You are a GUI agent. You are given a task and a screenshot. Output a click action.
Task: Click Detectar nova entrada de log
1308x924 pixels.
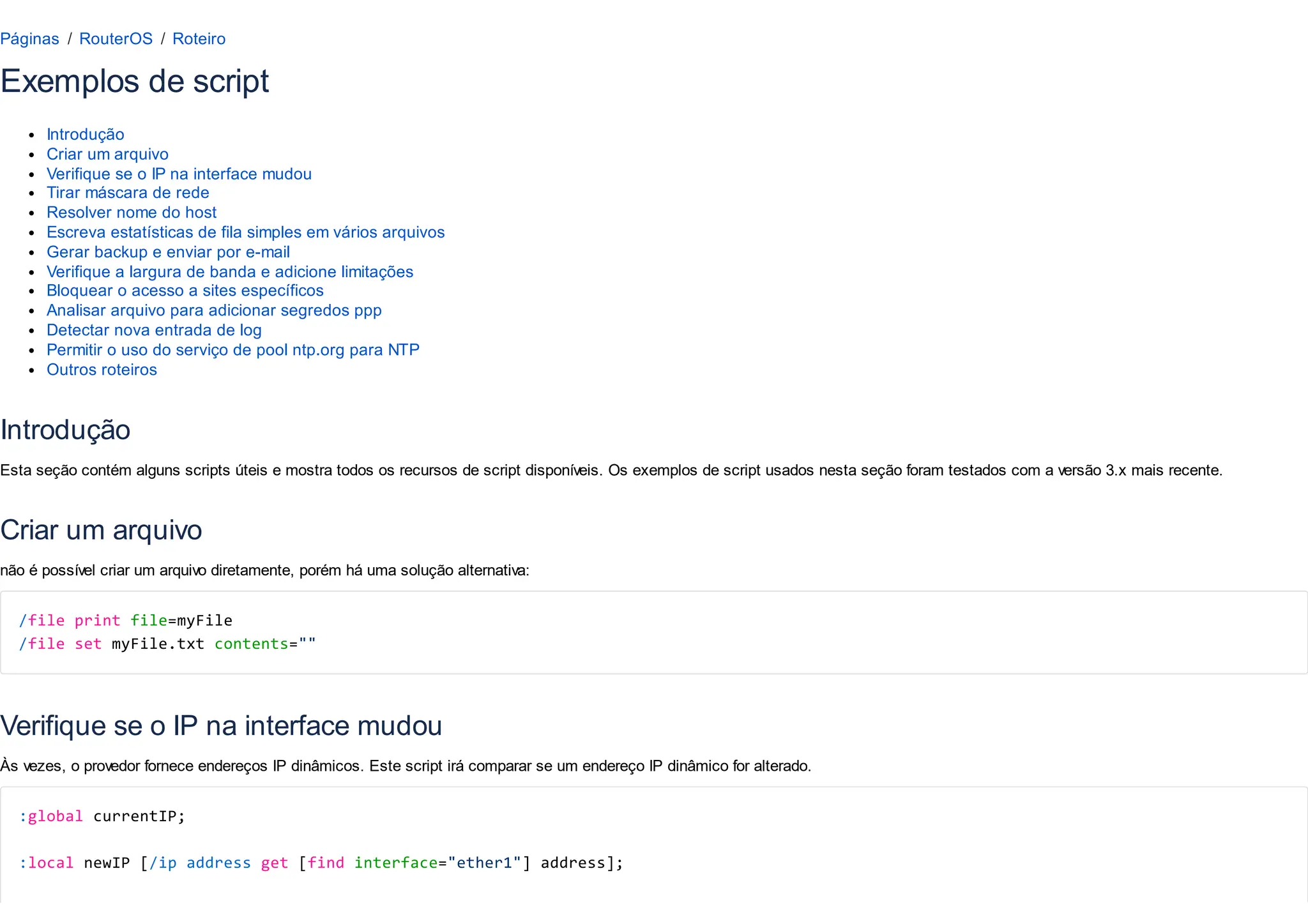(x=154, y=330)
